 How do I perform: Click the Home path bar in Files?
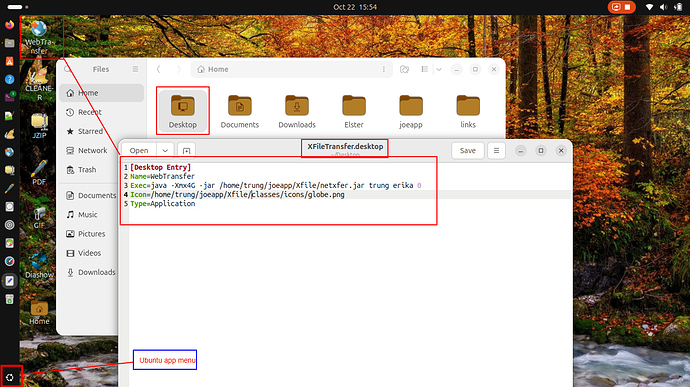[x=291, y=69]
